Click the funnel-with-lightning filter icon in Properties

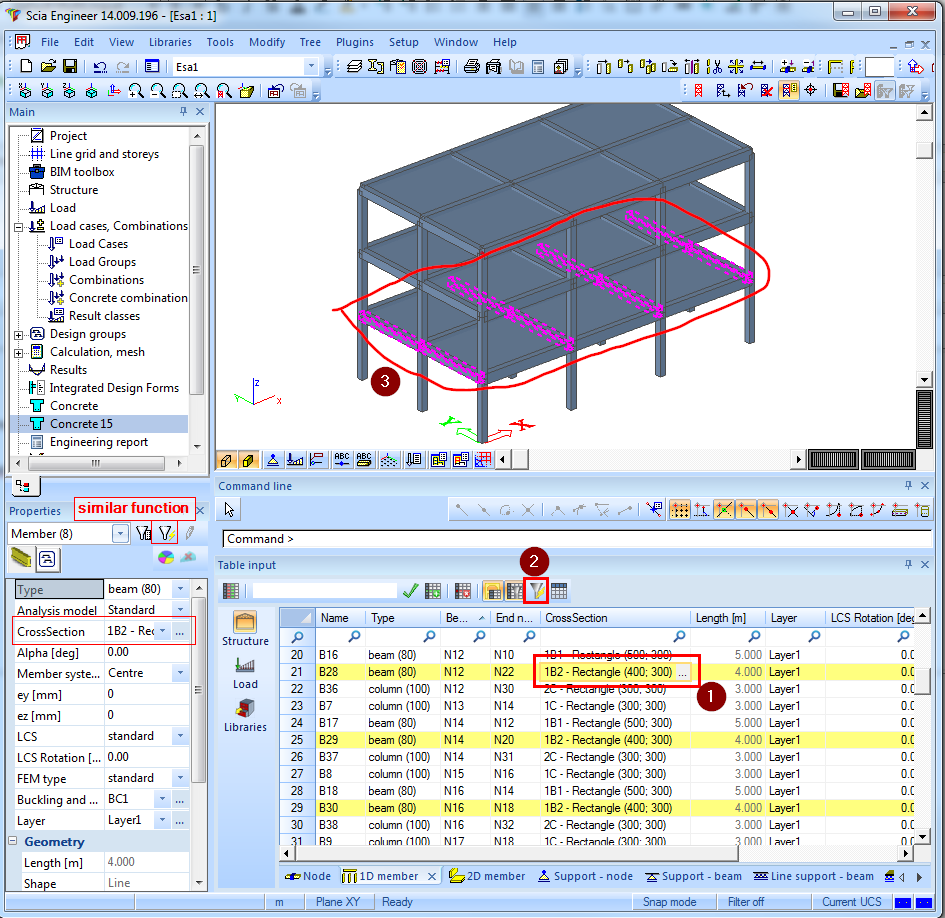(x=167, y=534)
